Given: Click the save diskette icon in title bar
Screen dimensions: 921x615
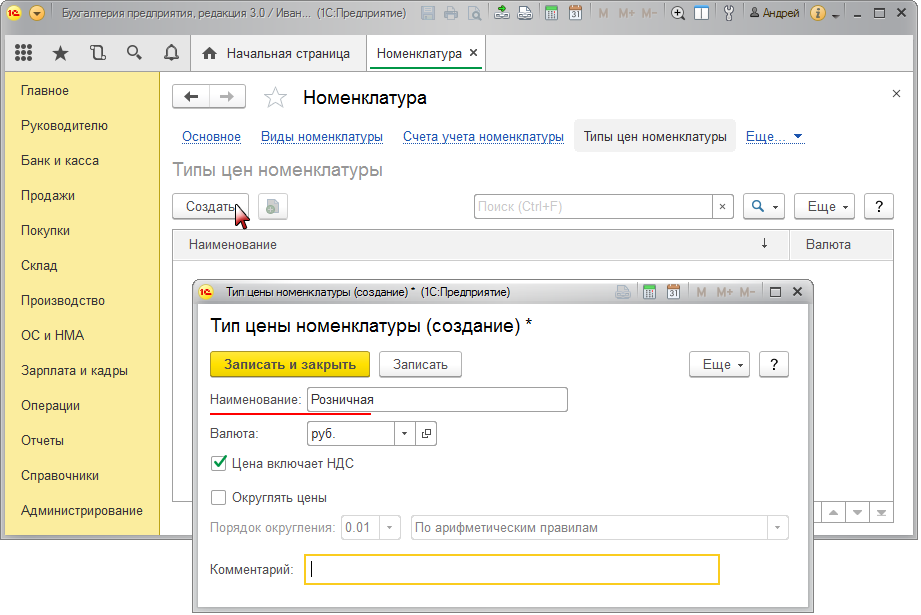Looking at the screenshot, I should click(428, 13).
